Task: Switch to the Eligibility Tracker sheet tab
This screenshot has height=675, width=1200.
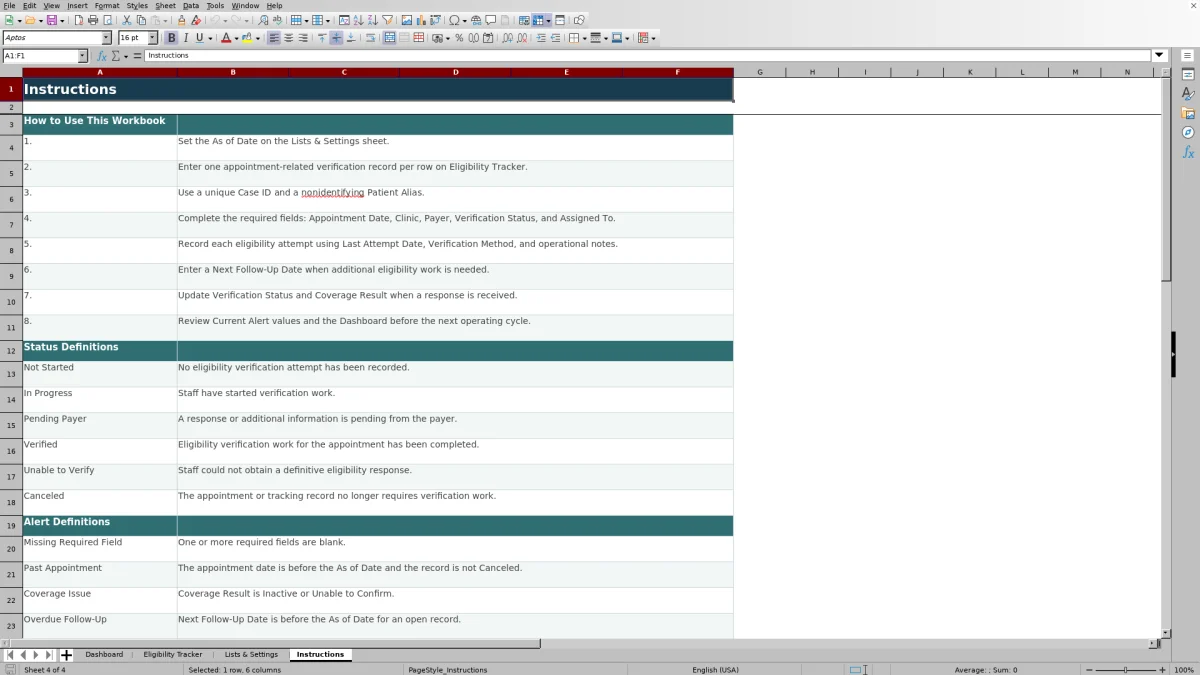Action: (x=173, y=655)
